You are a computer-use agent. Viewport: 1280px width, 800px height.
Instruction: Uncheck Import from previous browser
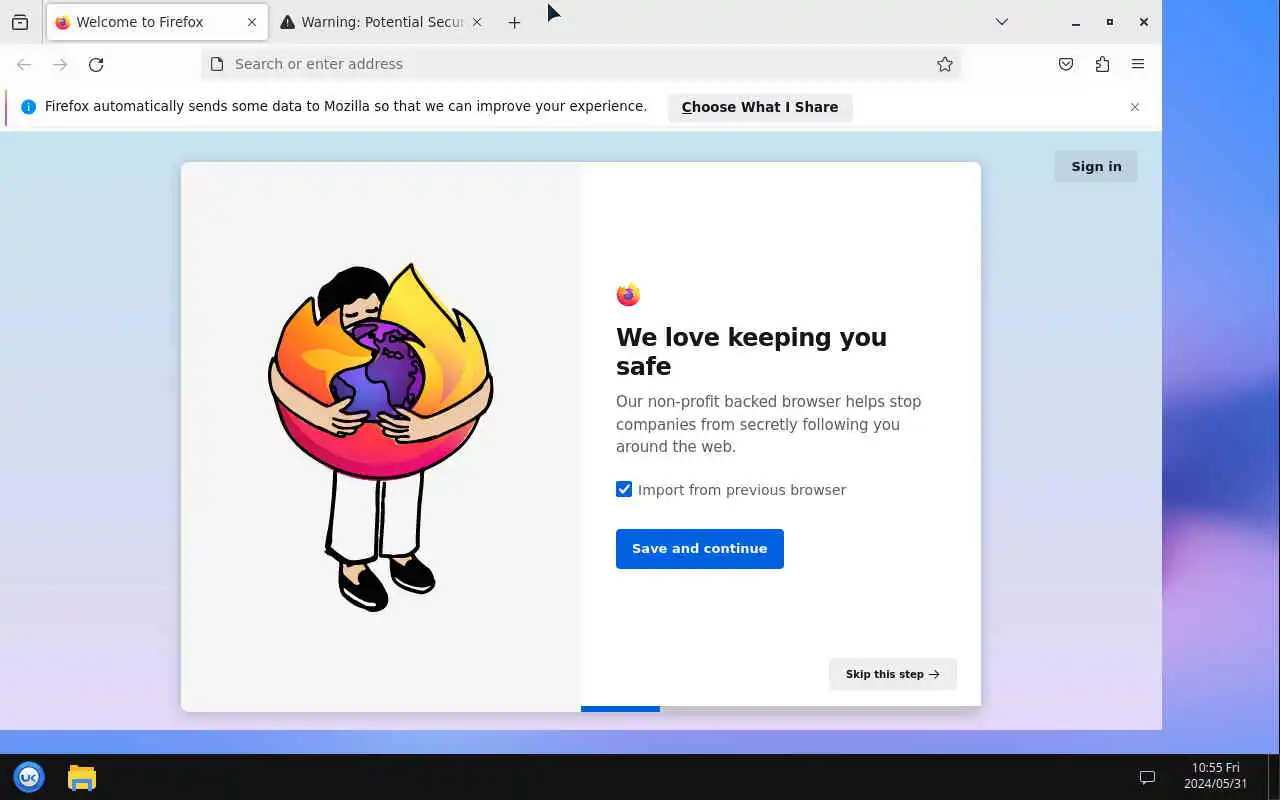[x=624, y=489]
